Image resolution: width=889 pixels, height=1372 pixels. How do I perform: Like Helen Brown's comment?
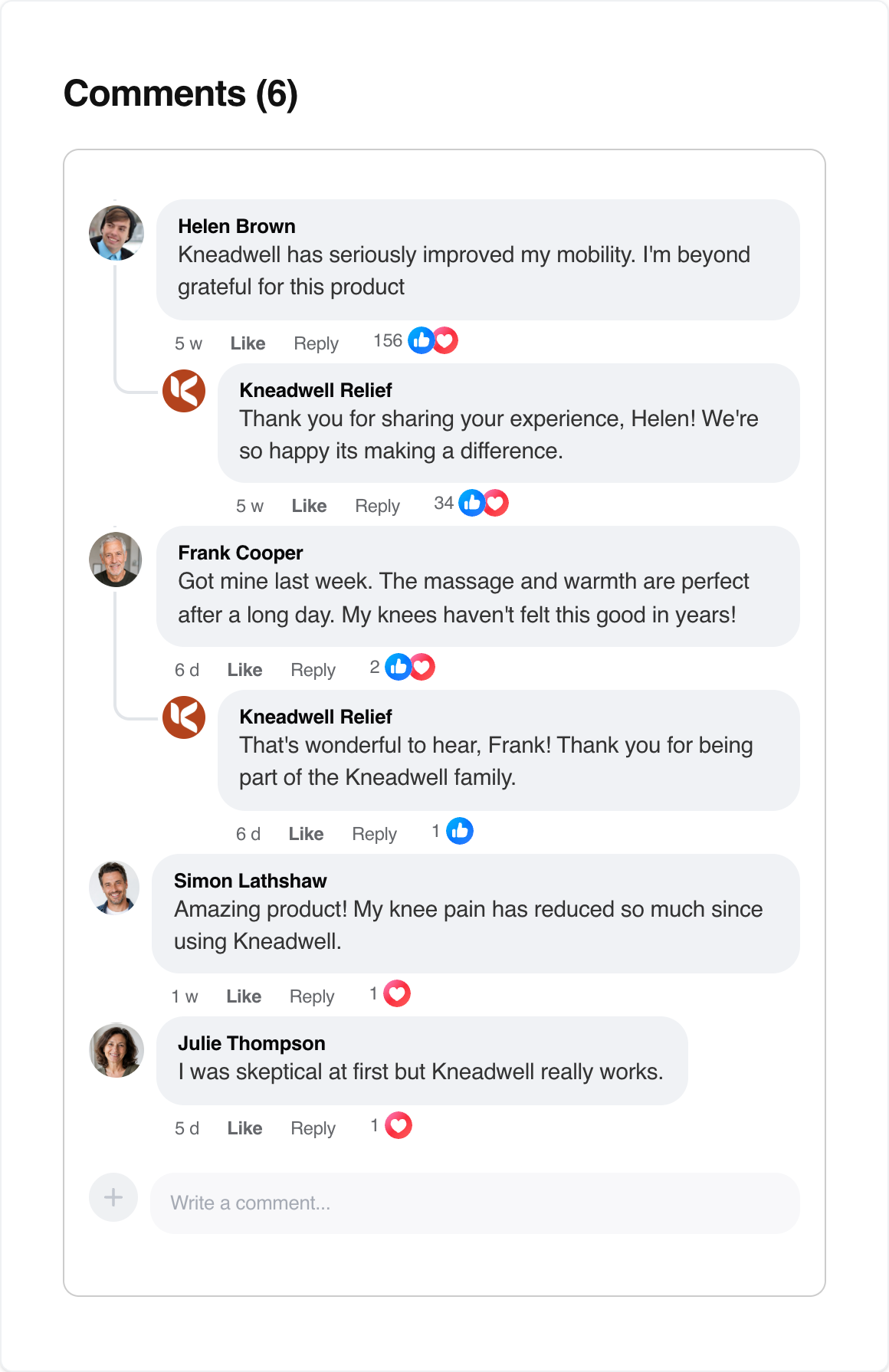tap(248, 343)
